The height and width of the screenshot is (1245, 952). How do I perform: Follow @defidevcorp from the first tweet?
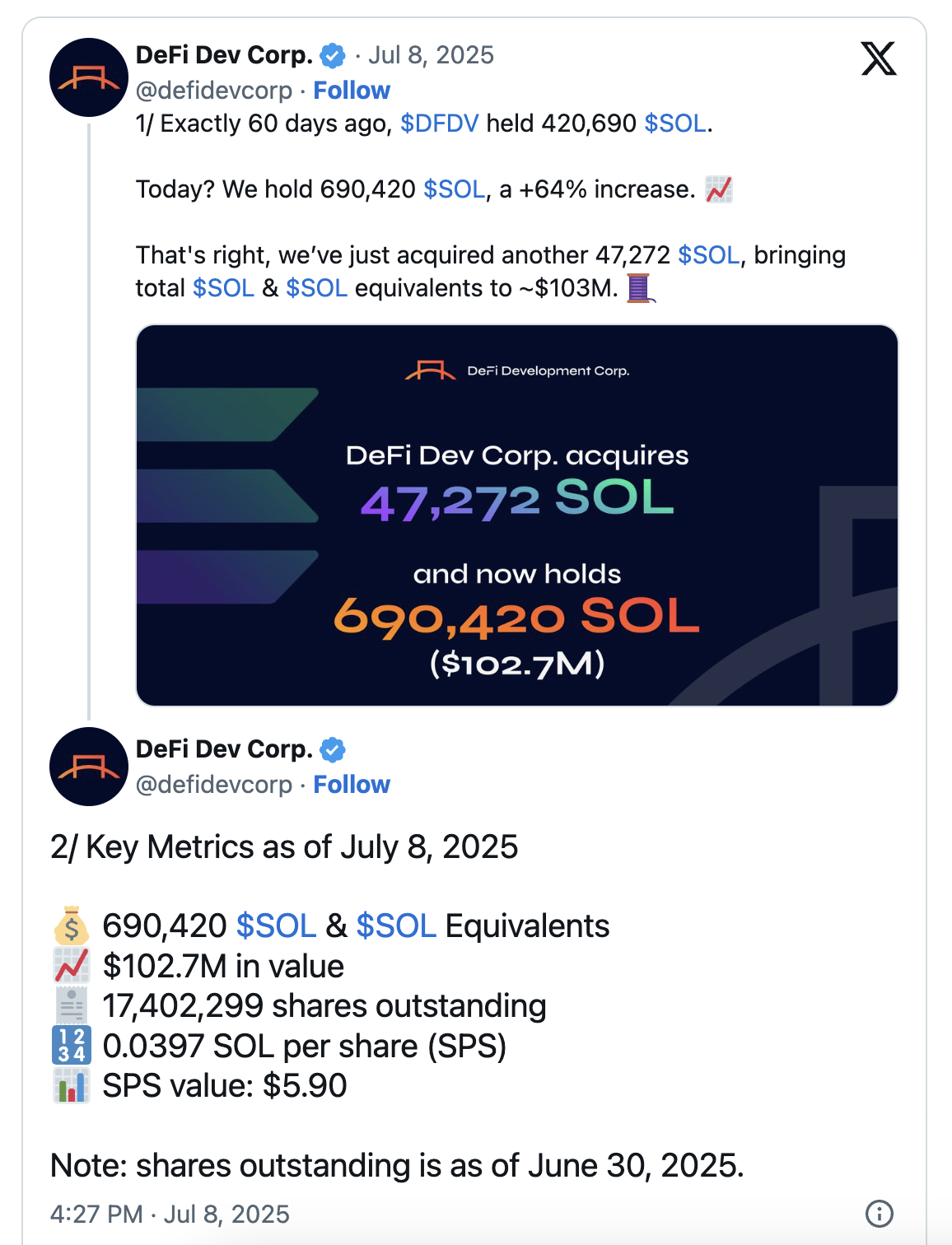(352, 91)
